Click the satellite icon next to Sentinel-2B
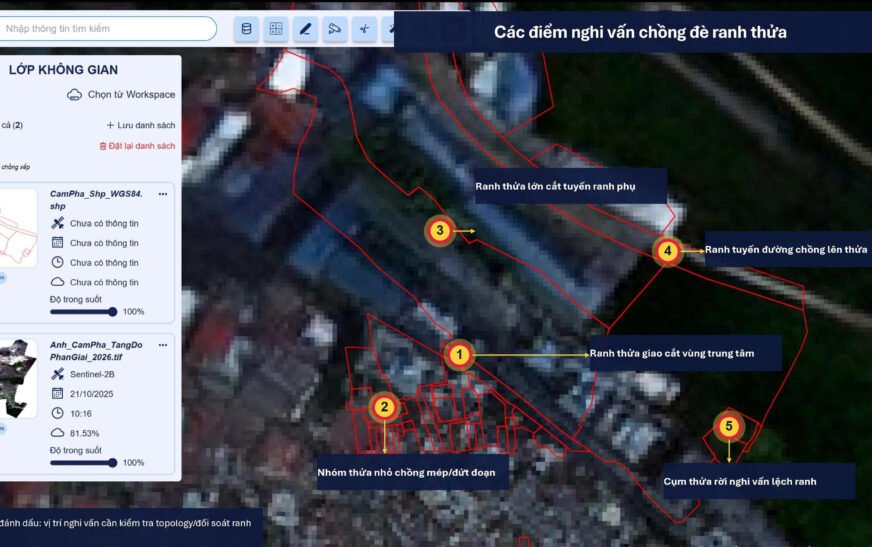Image resolution: width=872 pixels, height=547 pixels. [x=57, y=374]
